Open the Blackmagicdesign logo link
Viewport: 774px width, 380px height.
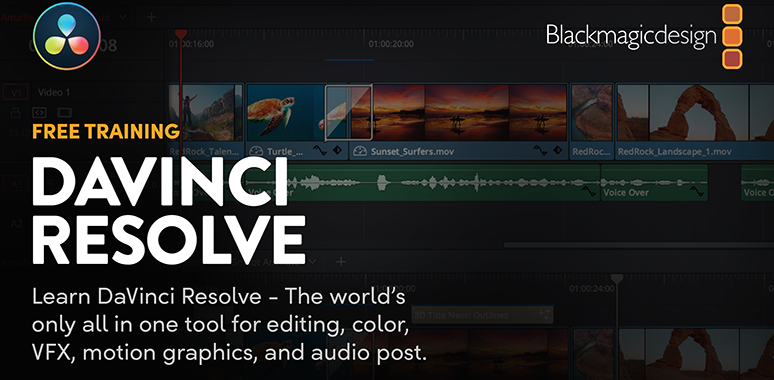point(644,36)
